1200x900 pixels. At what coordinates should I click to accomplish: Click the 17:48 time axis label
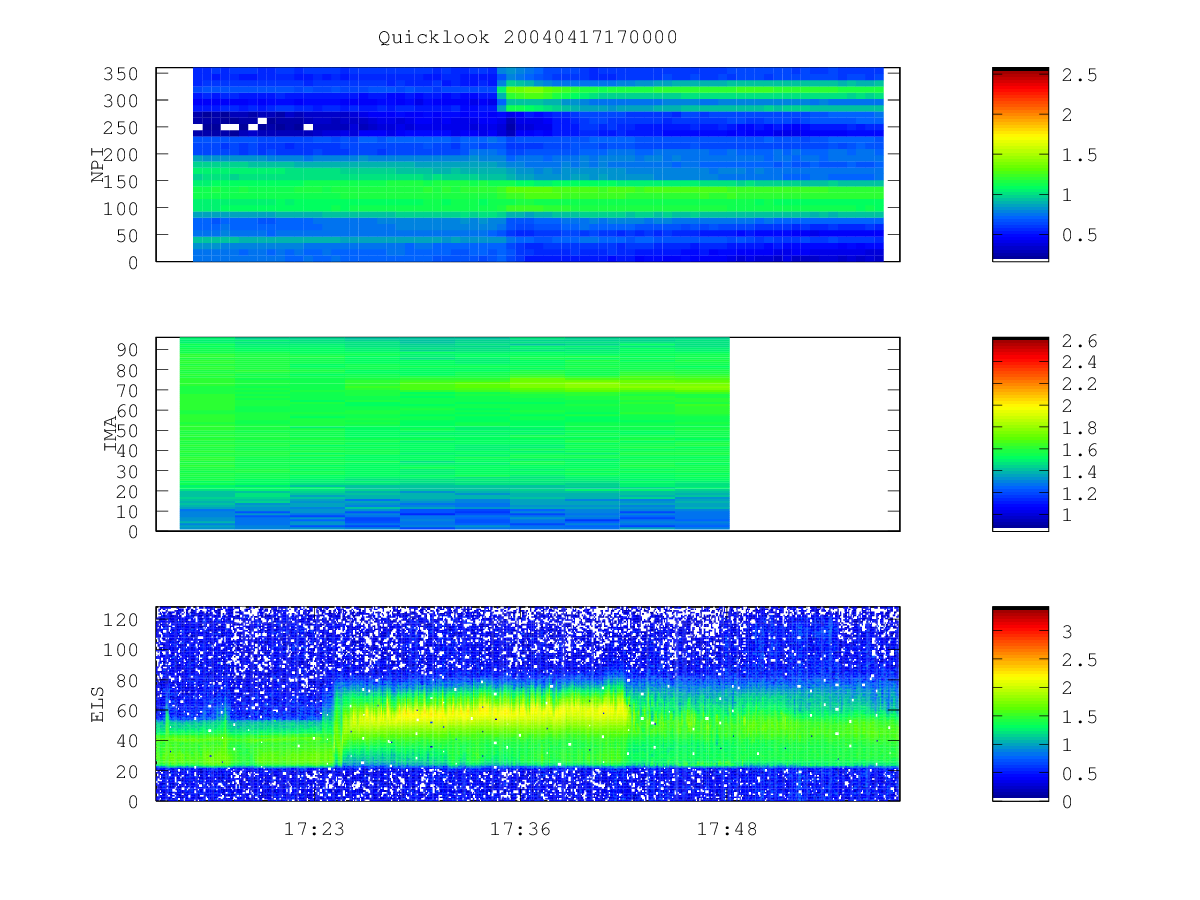coord(727,829)
